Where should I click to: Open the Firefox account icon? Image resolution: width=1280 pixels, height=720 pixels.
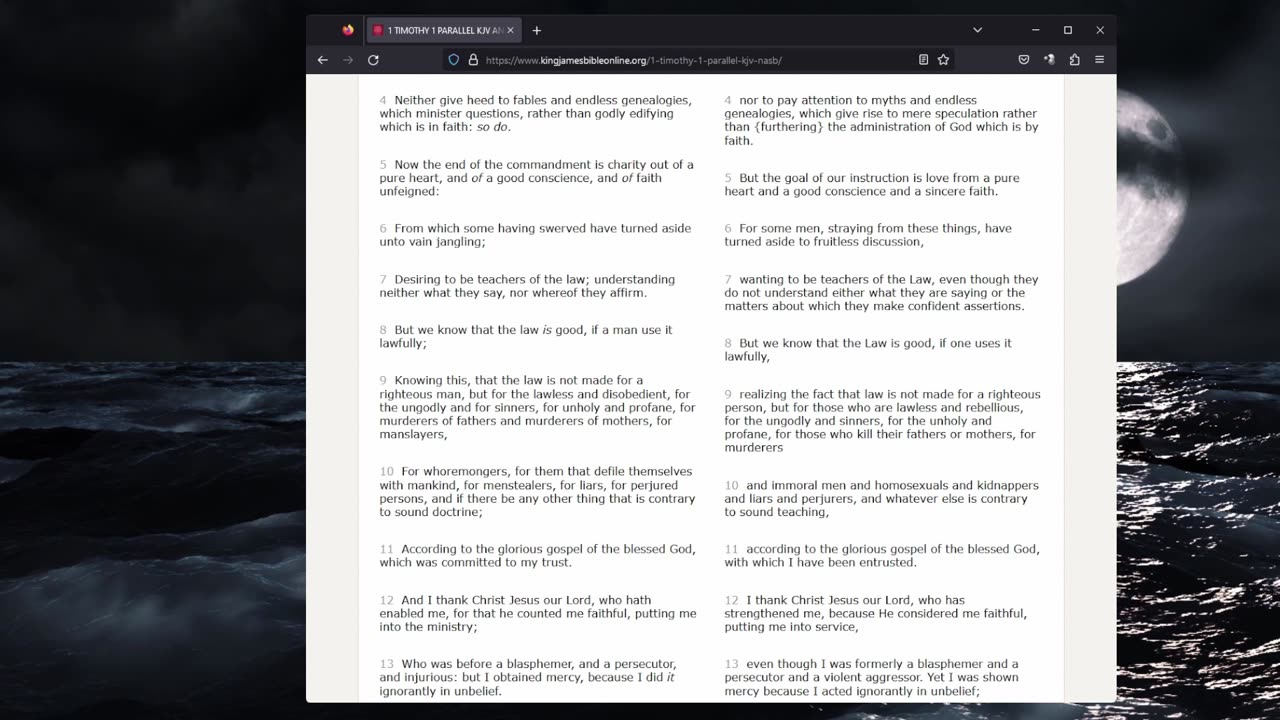coord(1049,60)
